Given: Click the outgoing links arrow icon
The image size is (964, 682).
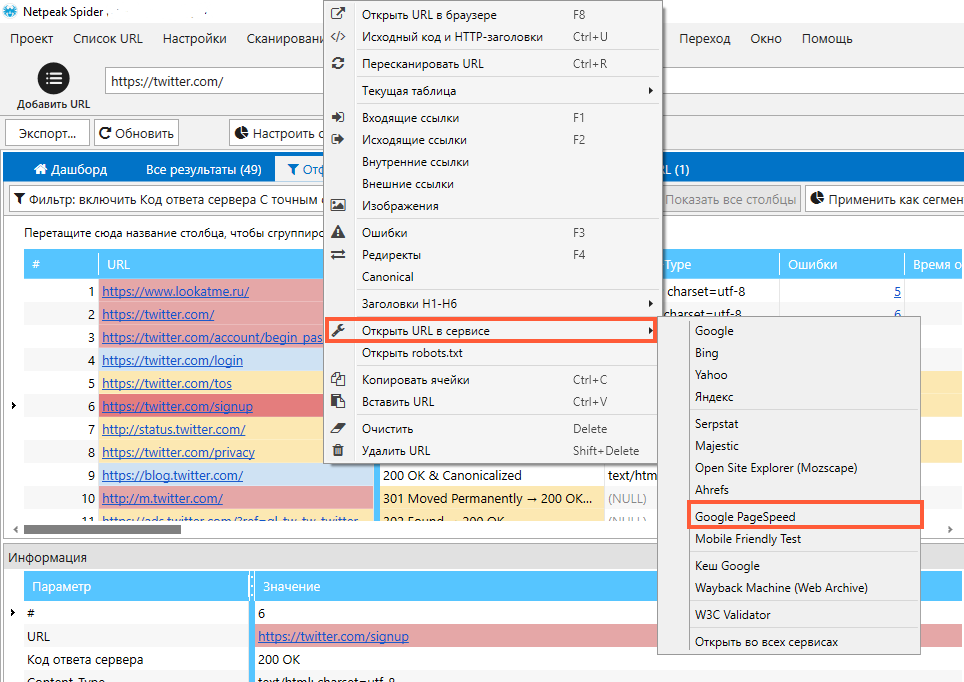Looking at the screenshot, I should click(x=338, y=139).
